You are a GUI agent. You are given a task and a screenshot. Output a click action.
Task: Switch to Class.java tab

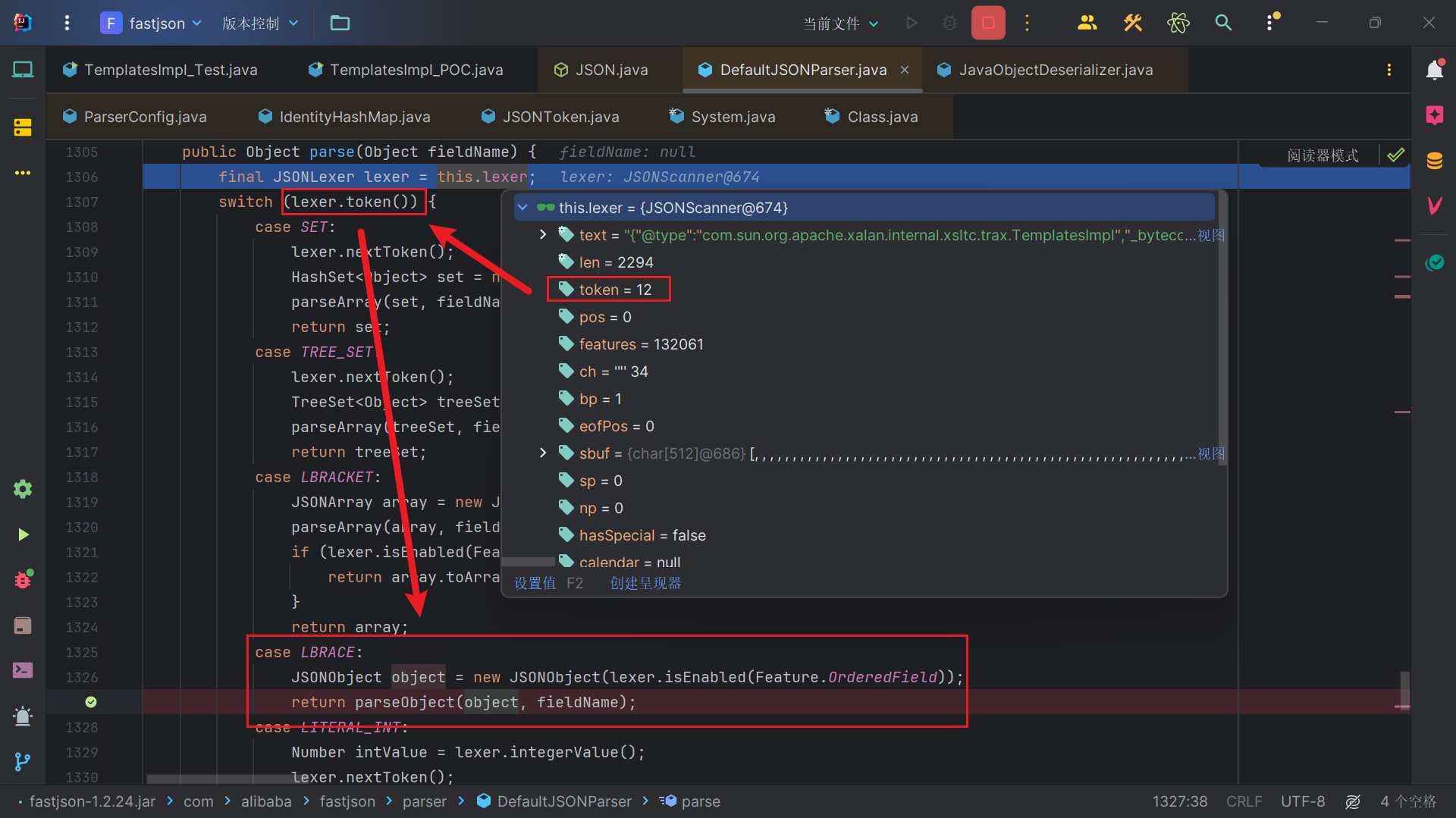tap(872, 117)
